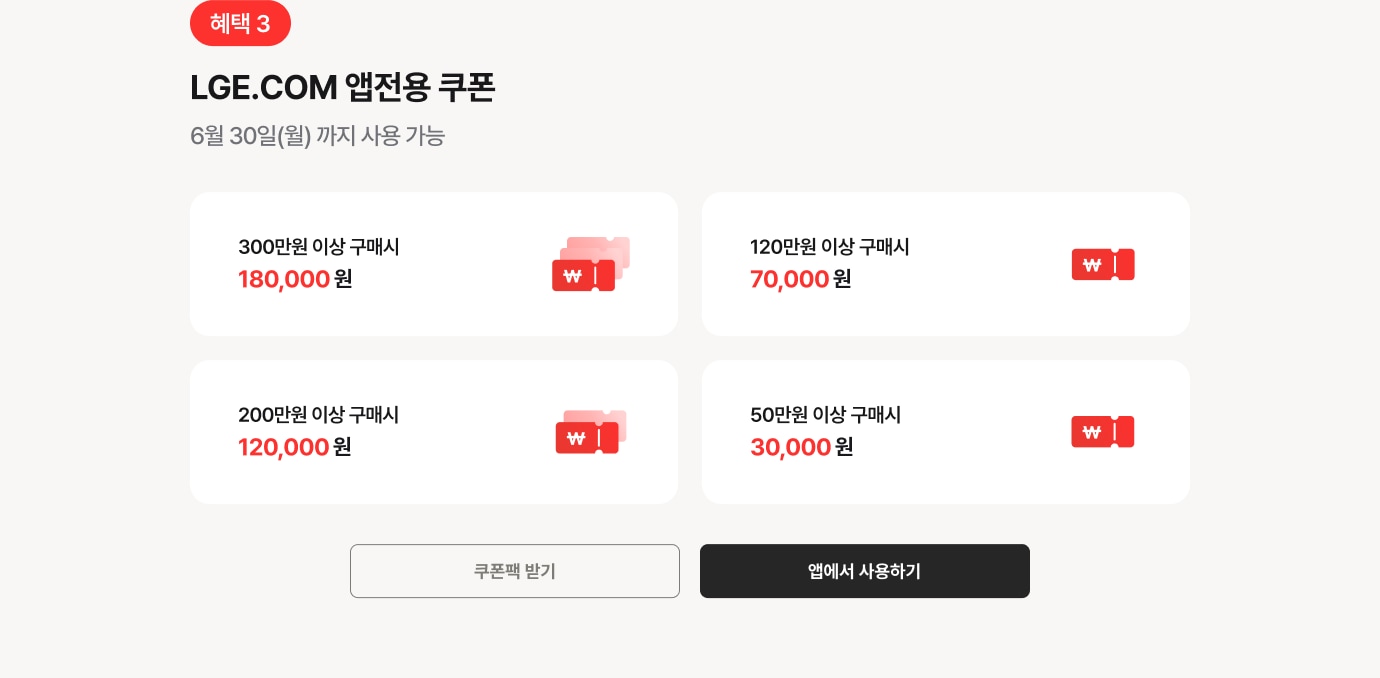Click the ₩ symbol on the 180,000원 coupon
1380x678 pixels.
(x=573, y=277)
